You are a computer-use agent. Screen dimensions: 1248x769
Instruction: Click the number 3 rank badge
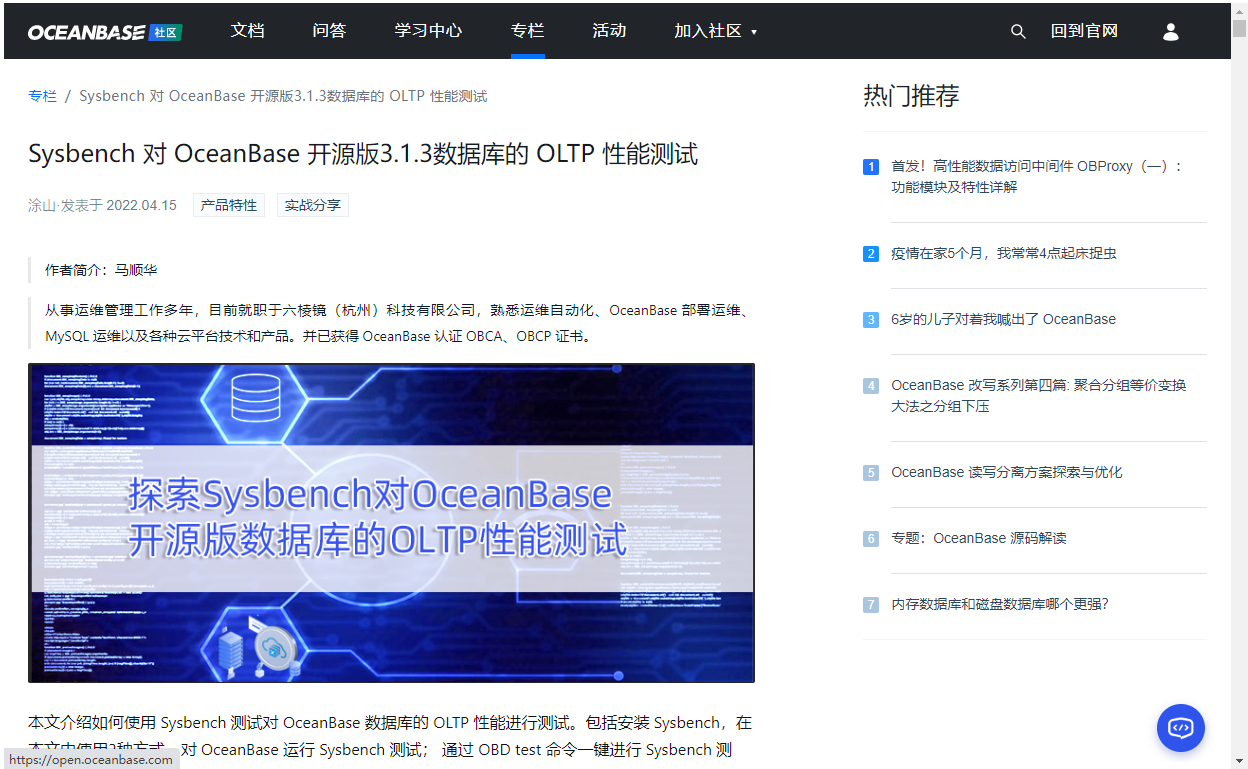(x=871, y=320)
